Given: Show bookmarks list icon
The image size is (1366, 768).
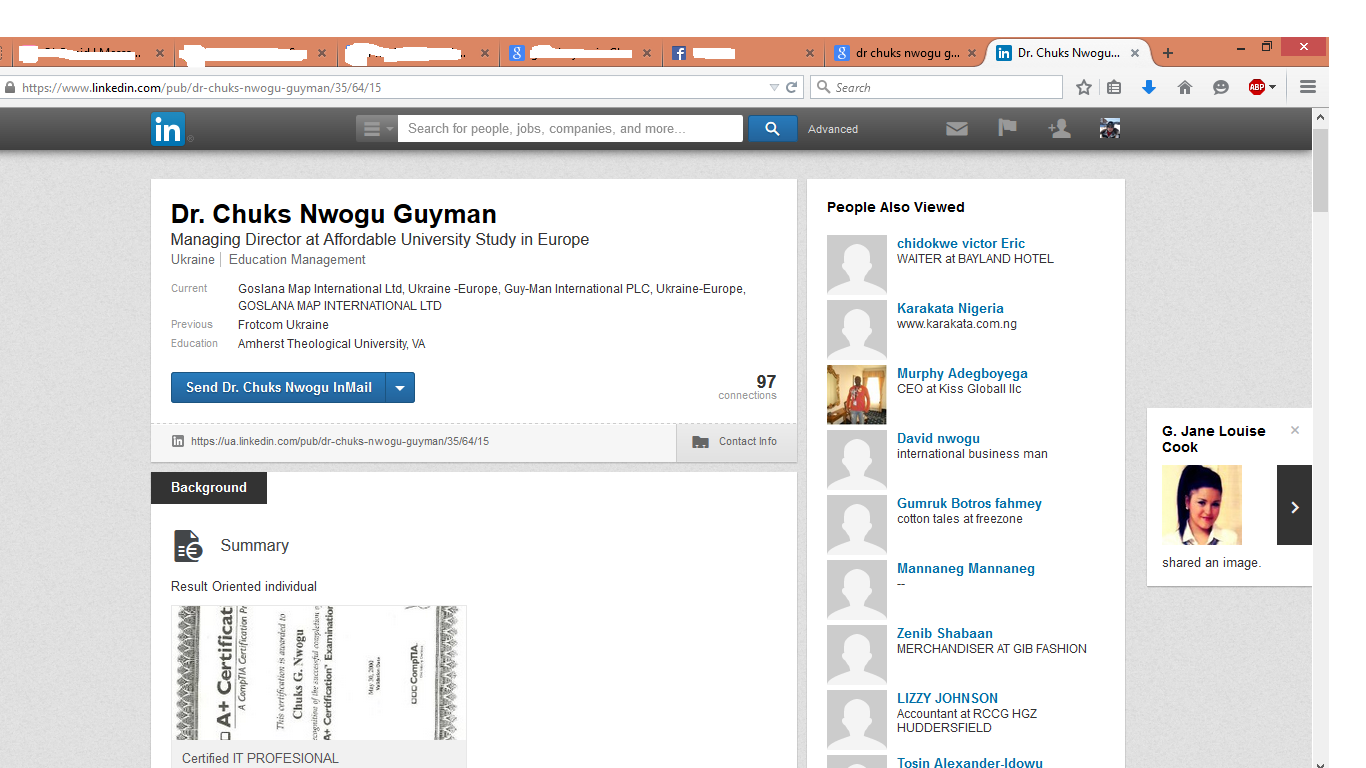Looking at the screenshot, I should 1114,88.
